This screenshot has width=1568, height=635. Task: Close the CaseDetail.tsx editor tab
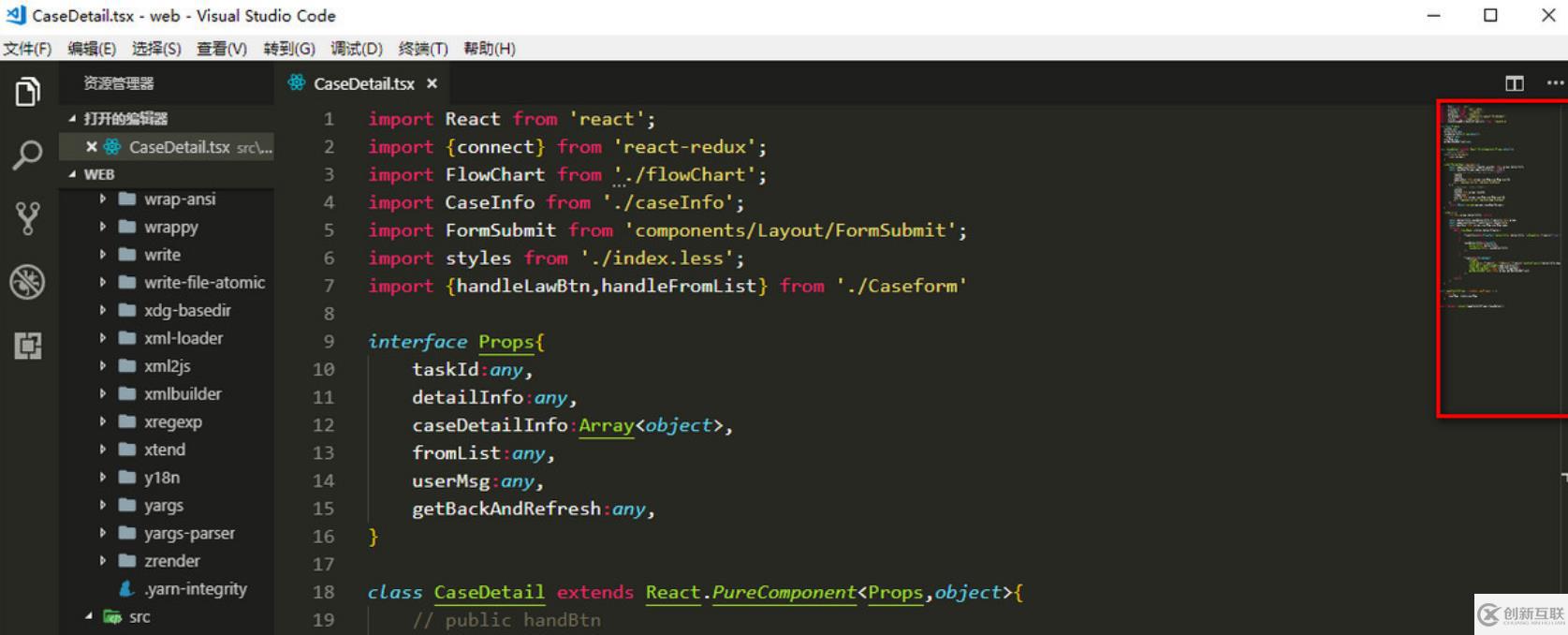coord(432,83)
